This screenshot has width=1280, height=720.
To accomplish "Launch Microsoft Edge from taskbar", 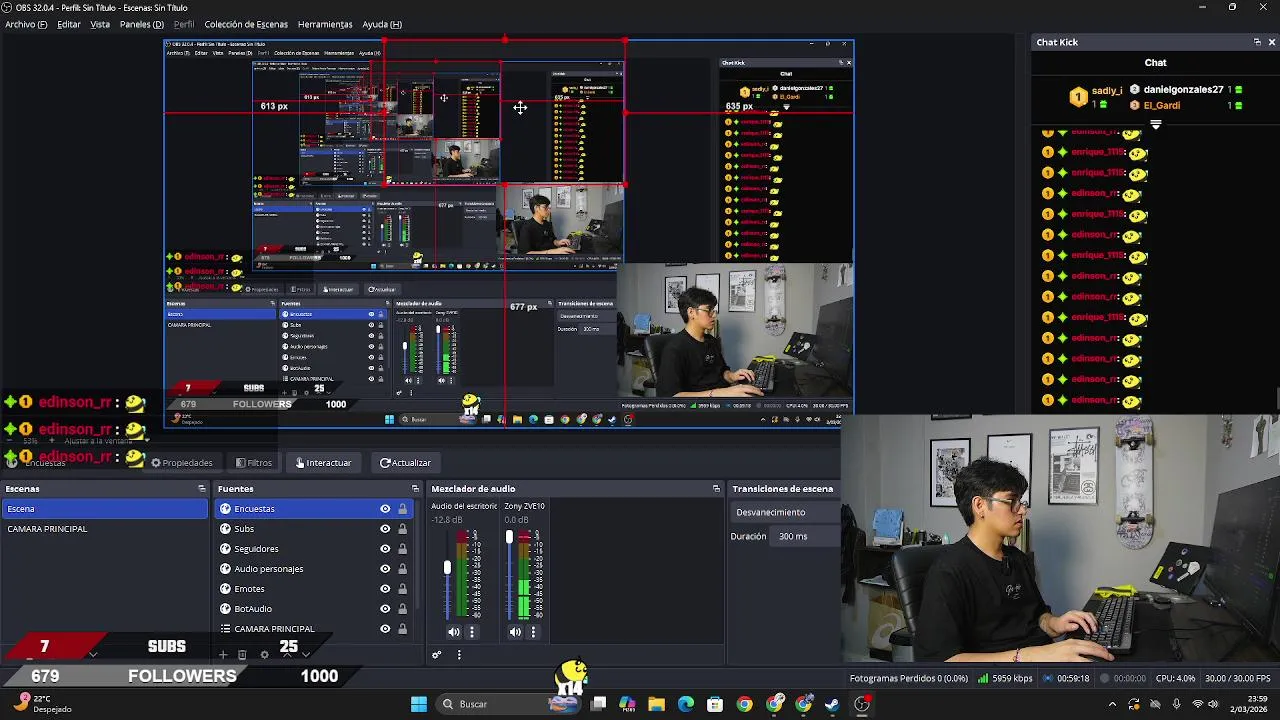I will (686, 704).
